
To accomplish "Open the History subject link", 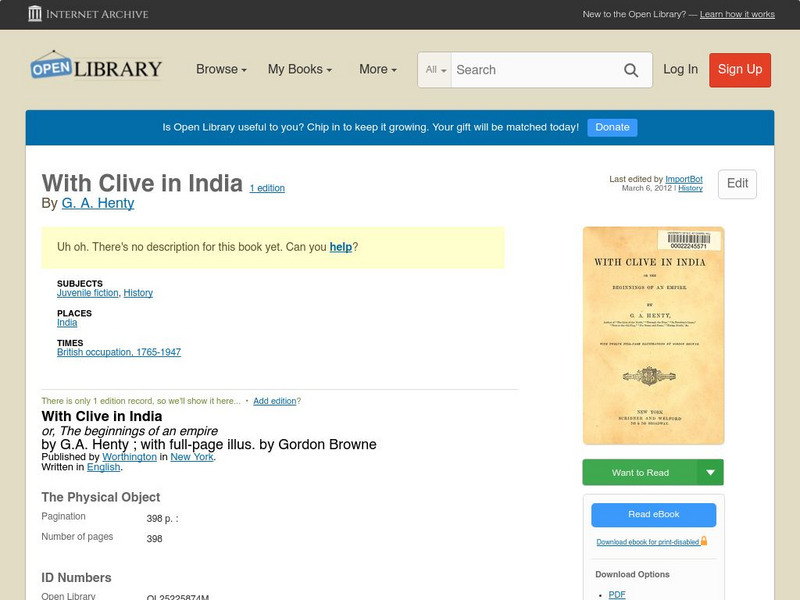I will tap(138, 293).
